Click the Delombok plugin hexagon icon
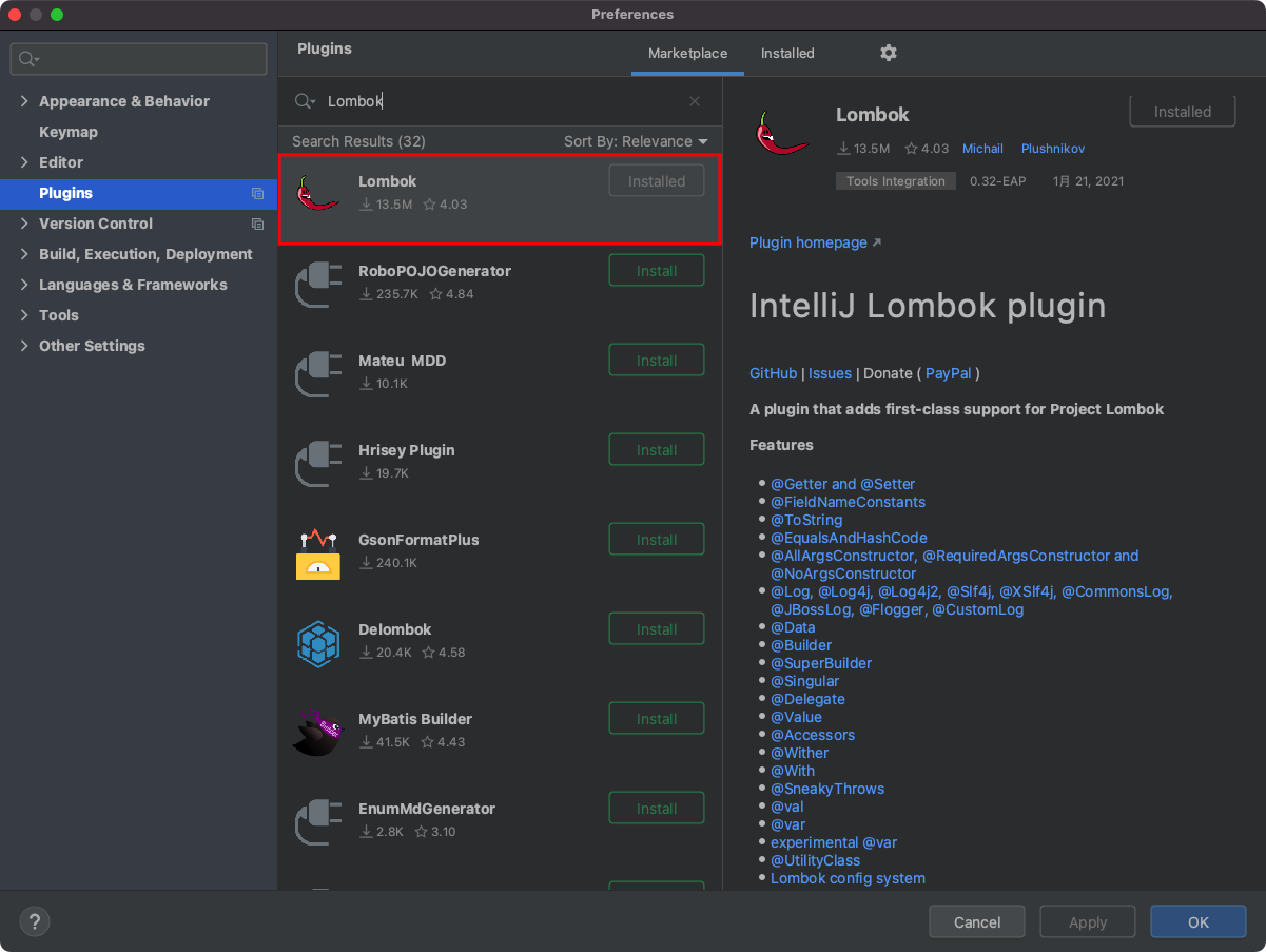 click(318, 644)
